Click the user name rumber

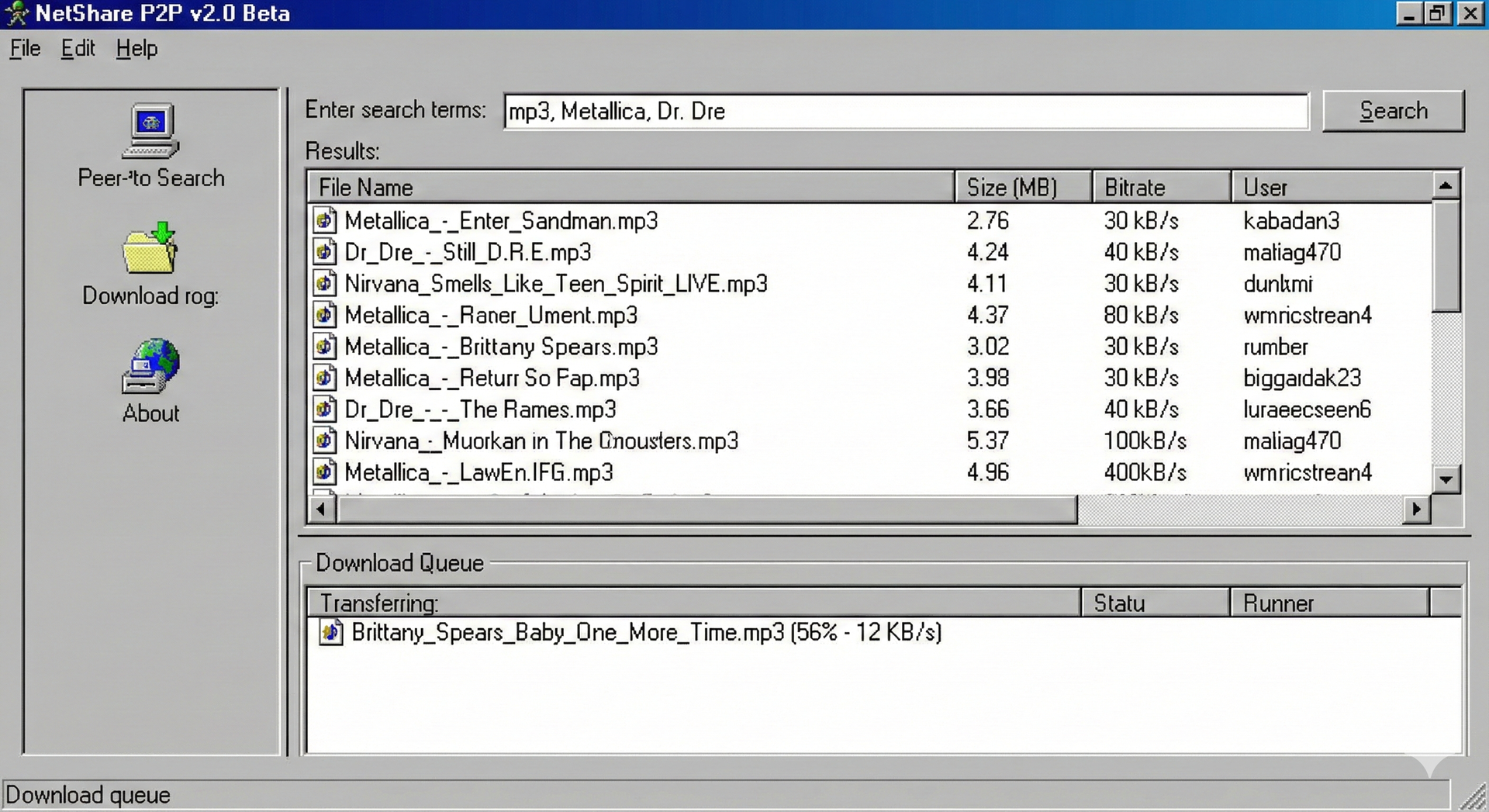(x=1276, y=346)
